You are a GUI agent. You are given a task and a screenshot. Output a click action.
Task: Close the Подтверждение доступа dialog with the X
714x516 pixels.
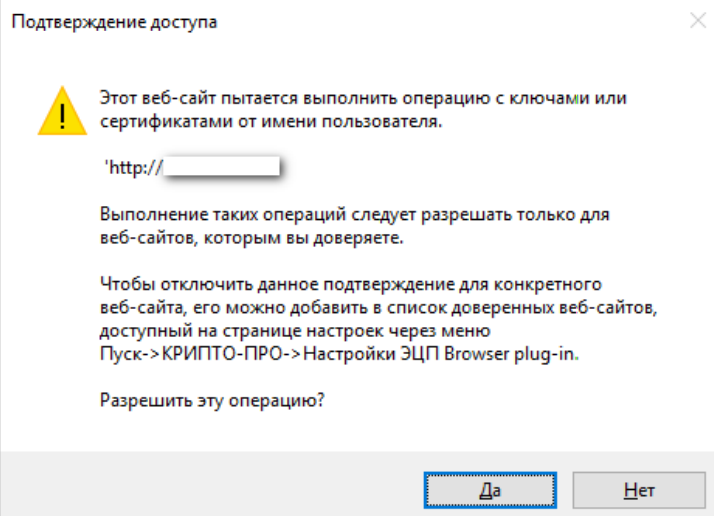698,21
